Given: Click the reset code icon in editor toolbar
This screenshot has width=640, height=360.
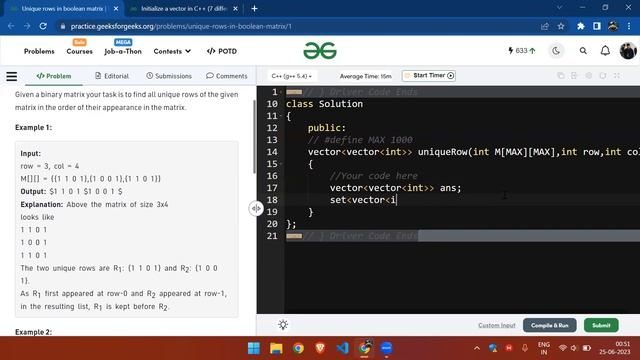Looking at the screenshot, I should (x=602, y=76).
